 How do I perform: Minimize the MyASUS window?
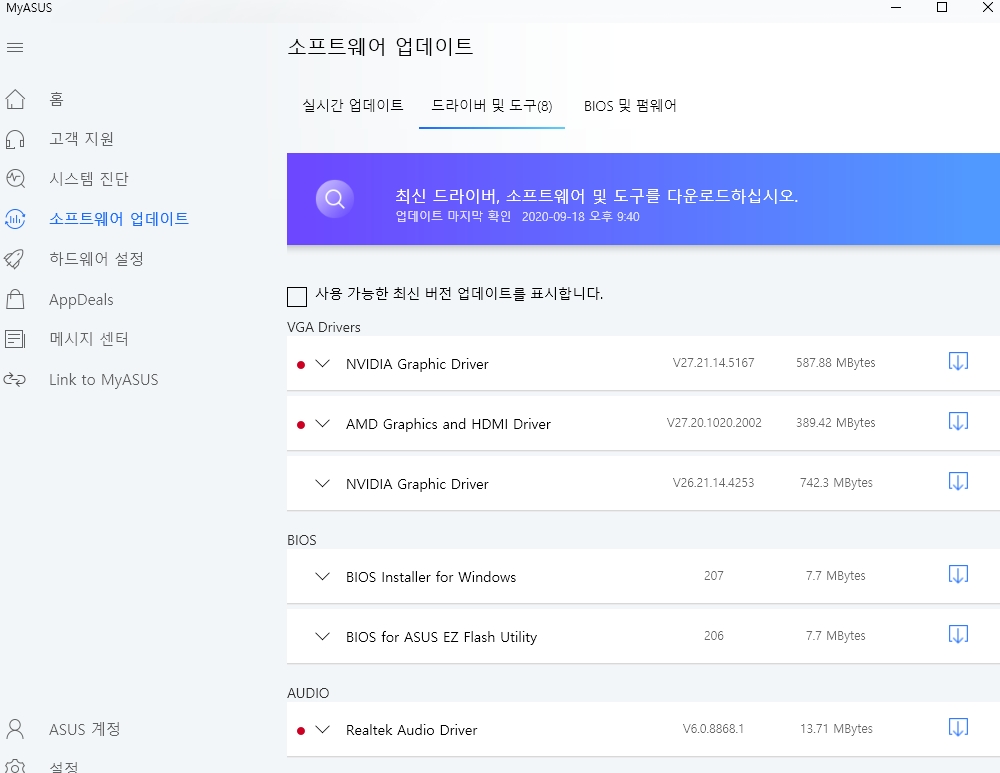pyautogui.click(x=896, y=8)
